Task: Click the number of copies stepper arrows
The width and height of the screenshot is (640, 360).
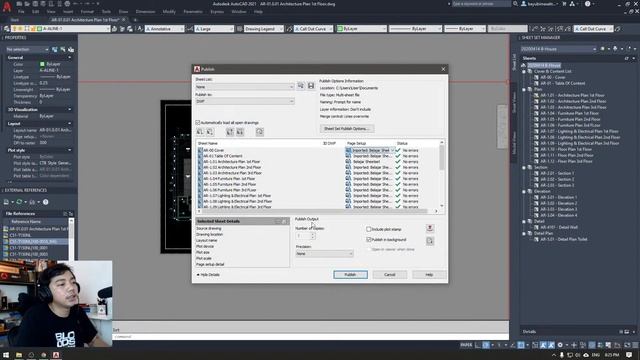Action: click(313, 236)
